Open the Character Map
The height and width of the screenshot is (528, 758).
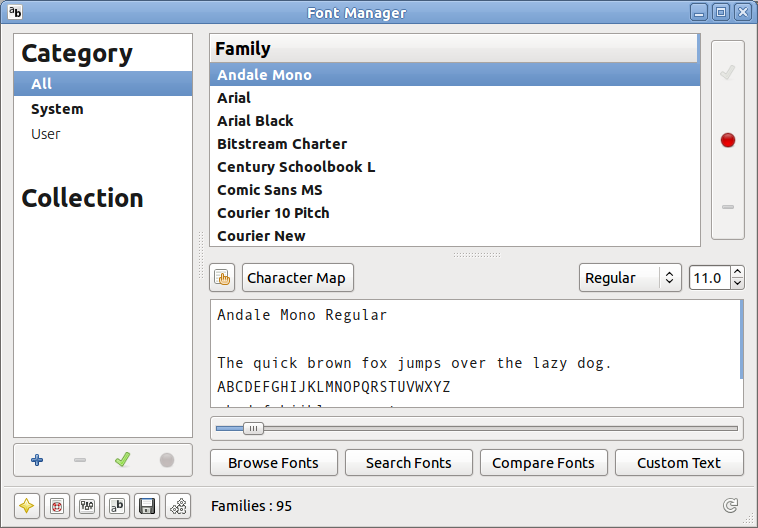click(x=298, y=278)
